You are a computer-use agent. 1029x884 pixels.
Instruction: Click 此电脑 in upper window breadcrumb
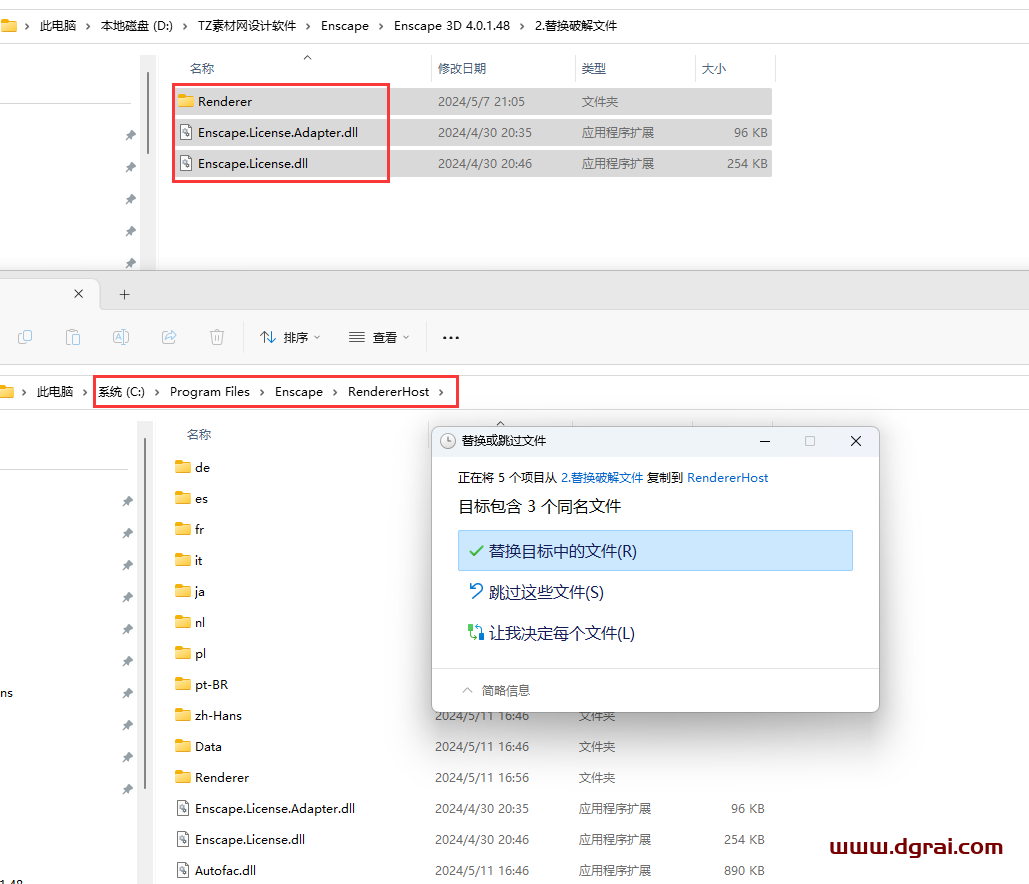58,26
